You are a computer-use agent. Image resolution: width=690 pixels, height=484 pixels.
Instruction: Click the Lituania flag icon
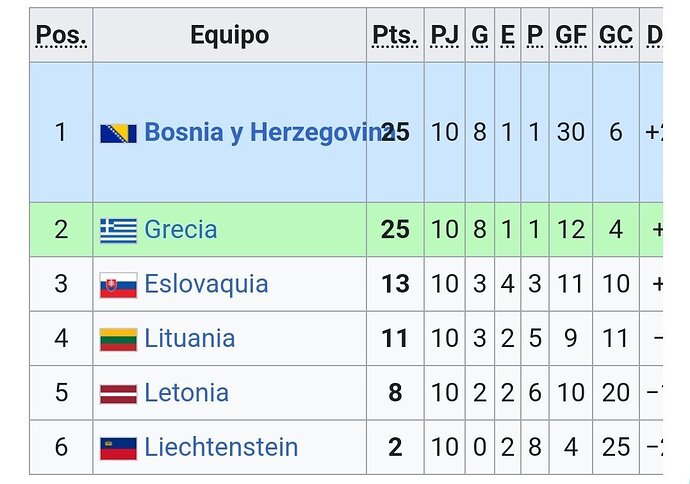pyautogui.click(x=118, y=340)
